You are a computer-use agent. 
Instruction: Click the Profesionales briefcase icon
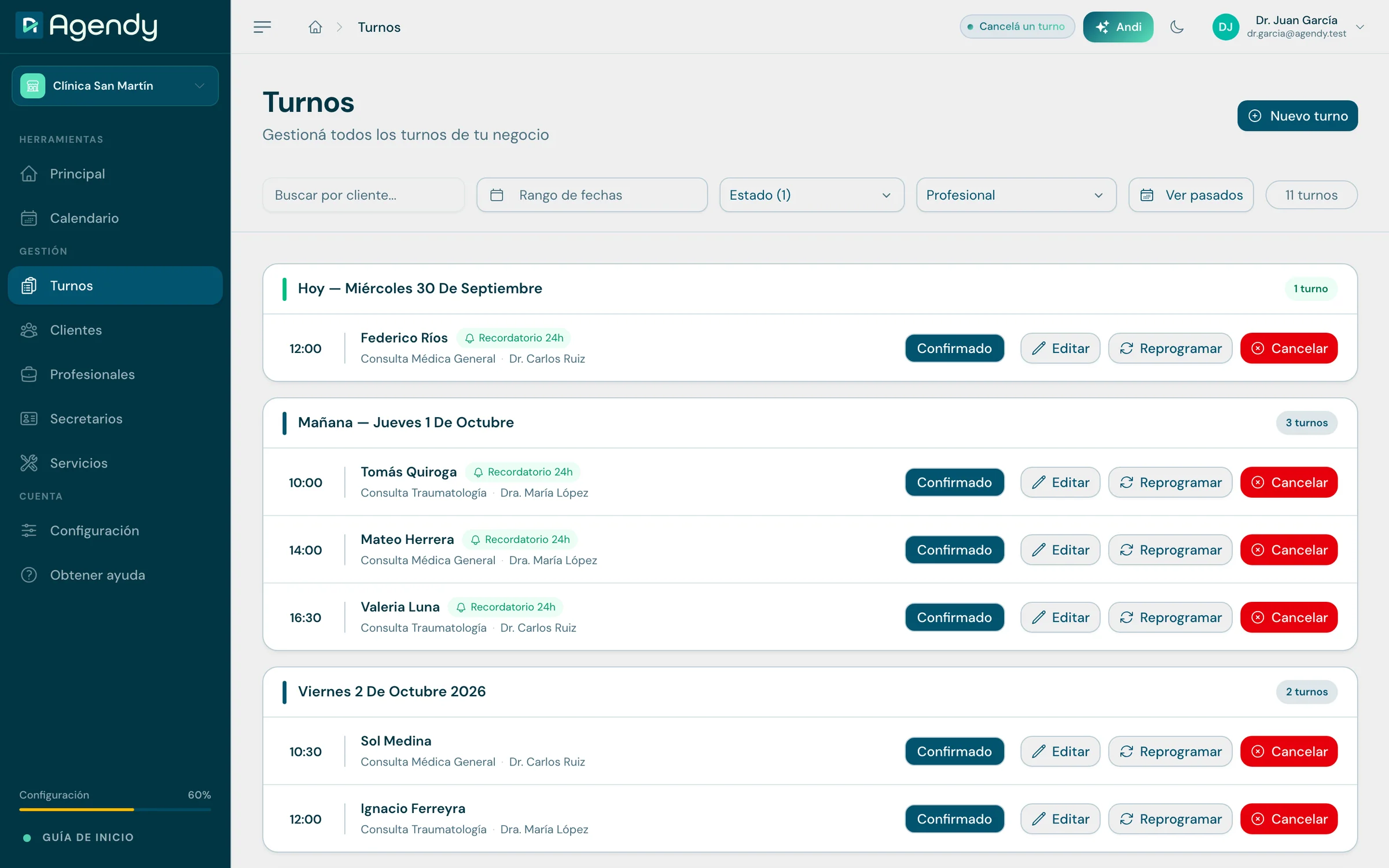click(29, 374)
